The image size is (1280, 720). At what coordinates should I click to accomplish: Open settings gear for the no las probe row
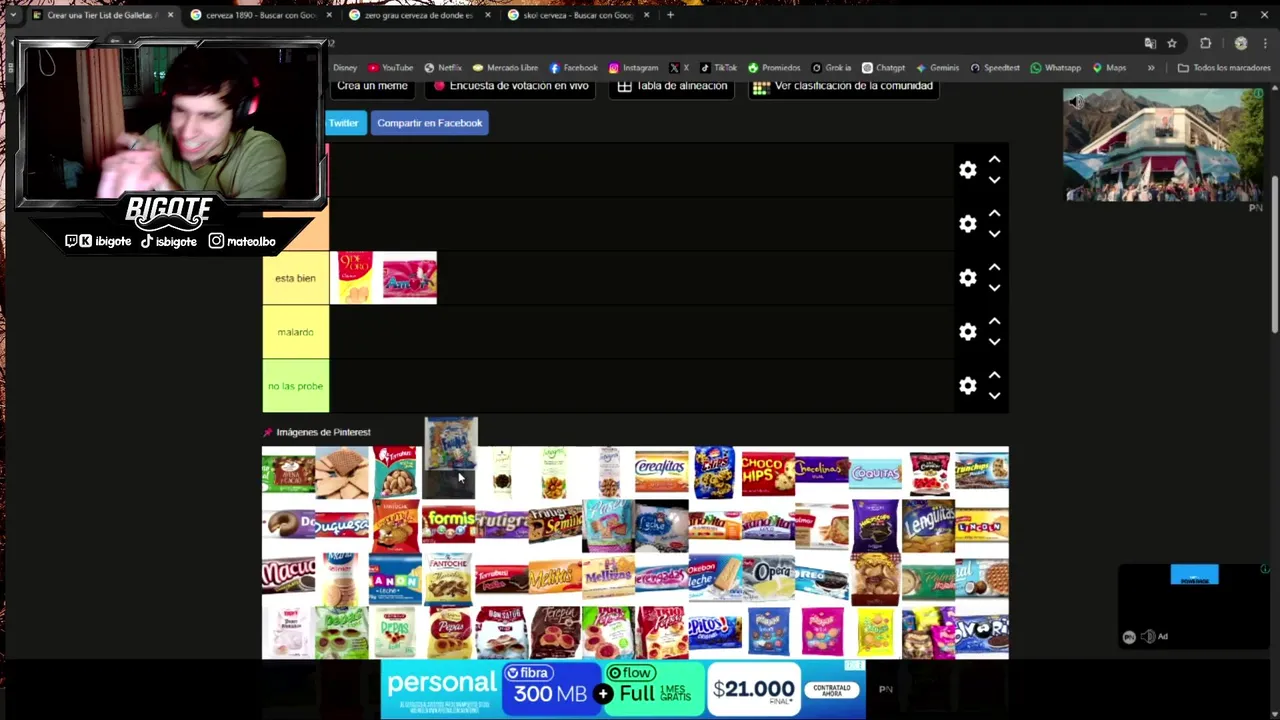pyautogui.click(x=967, y=386)
